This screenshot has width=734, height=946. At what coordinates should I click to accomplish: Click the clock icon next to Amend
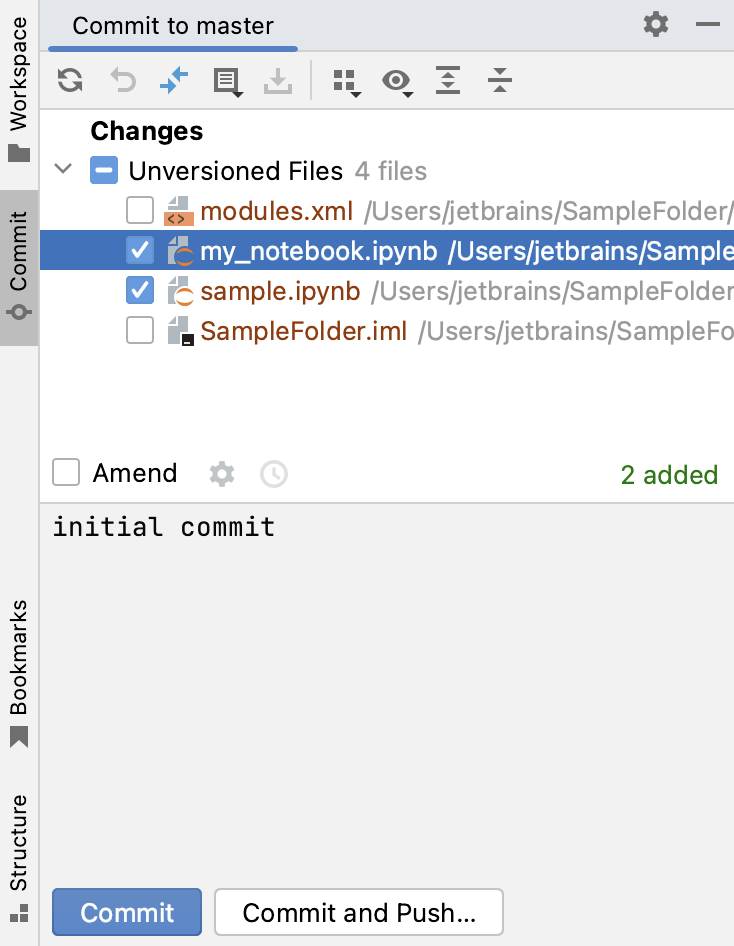click(274, 474)
